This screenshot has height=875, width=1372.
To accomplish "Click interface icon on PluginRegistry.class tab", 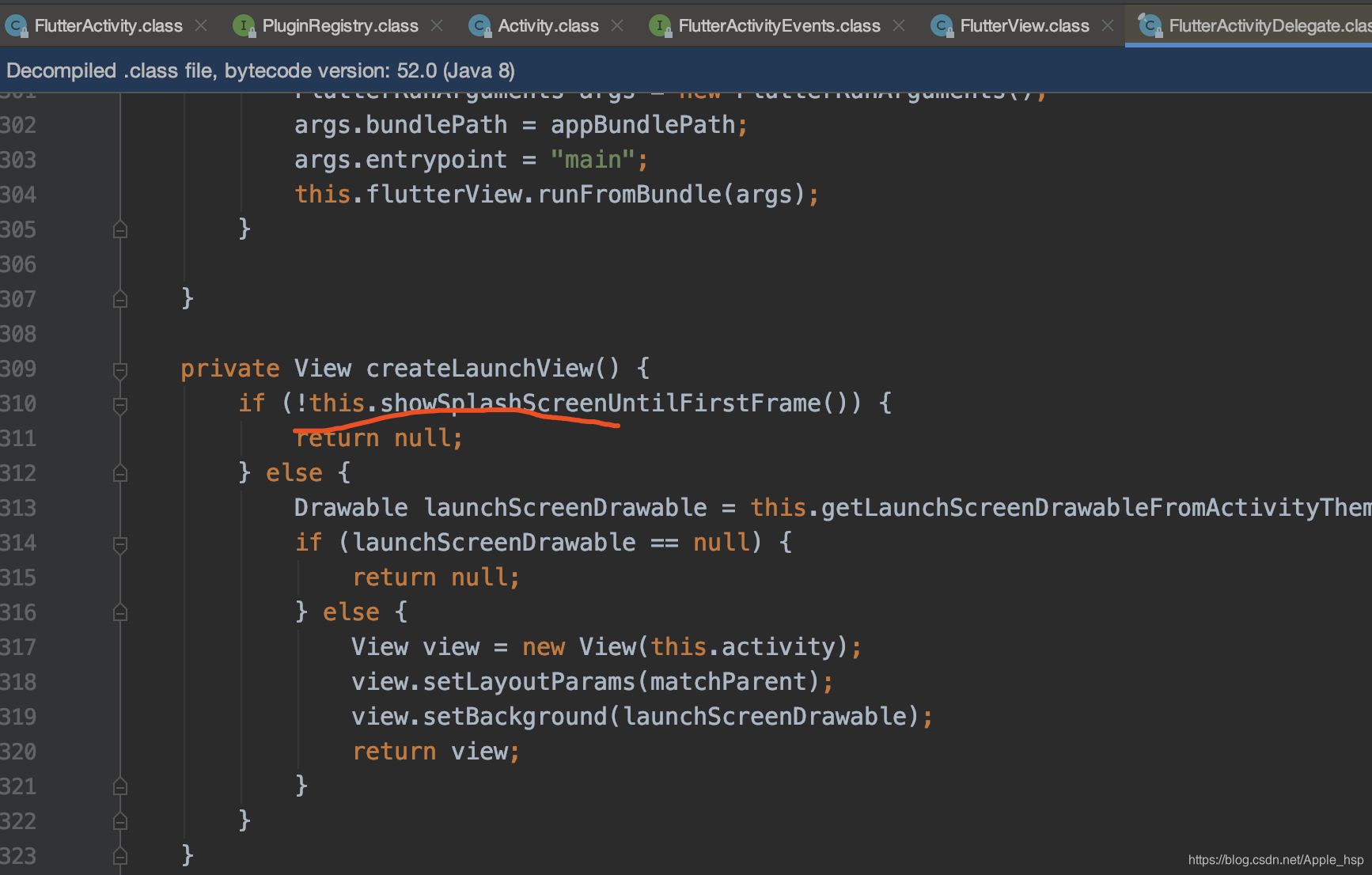I will point(244,26).
